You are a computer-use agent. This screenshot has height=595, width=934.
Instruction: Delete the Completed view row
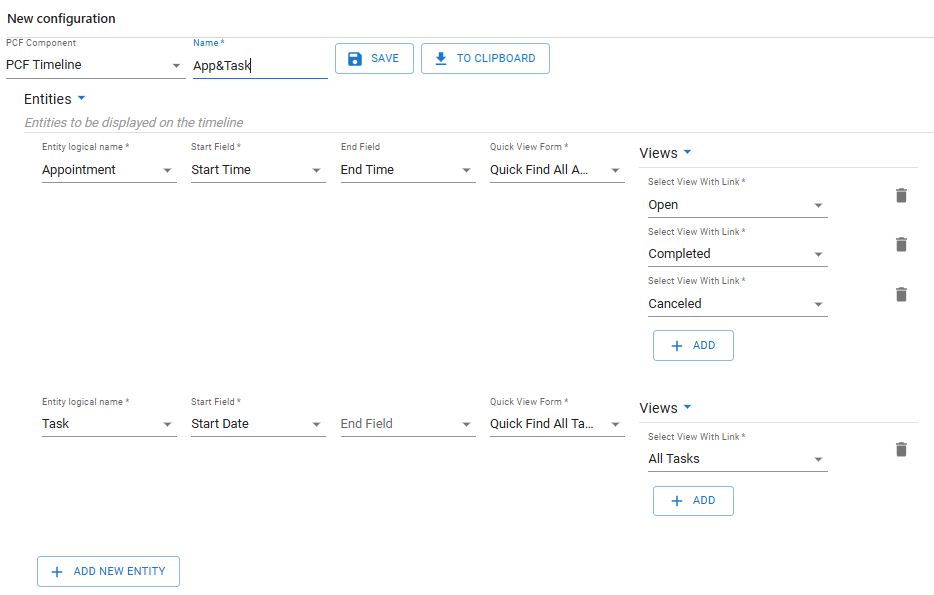click(x=901, y=244)
